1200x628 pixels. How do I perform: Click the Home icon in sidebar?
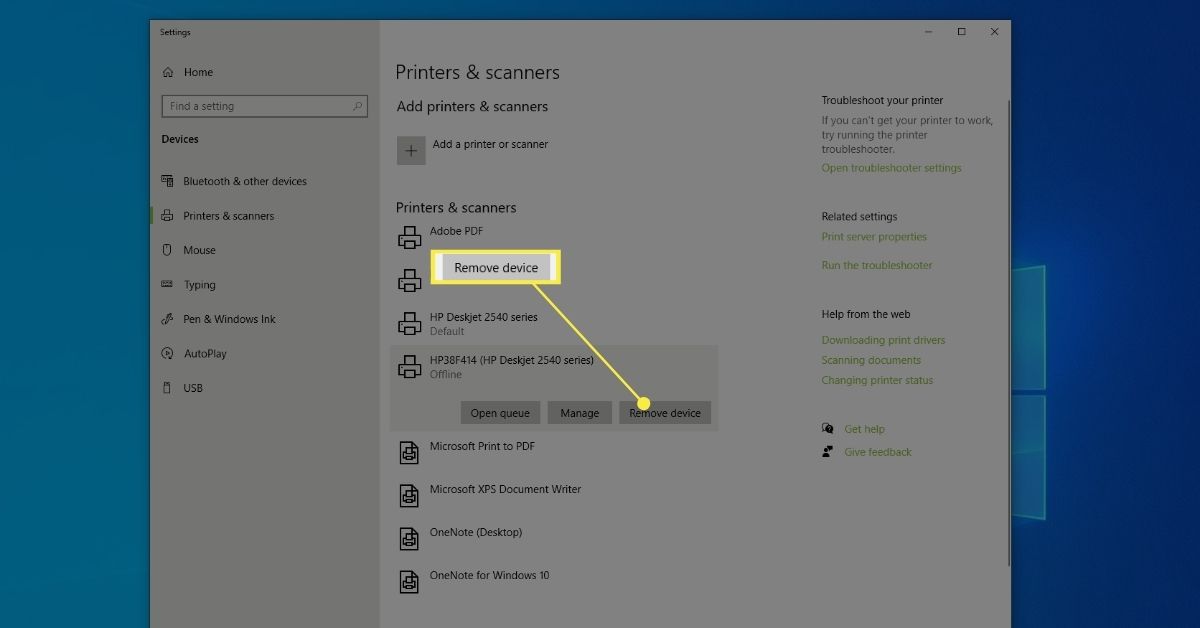167,72
